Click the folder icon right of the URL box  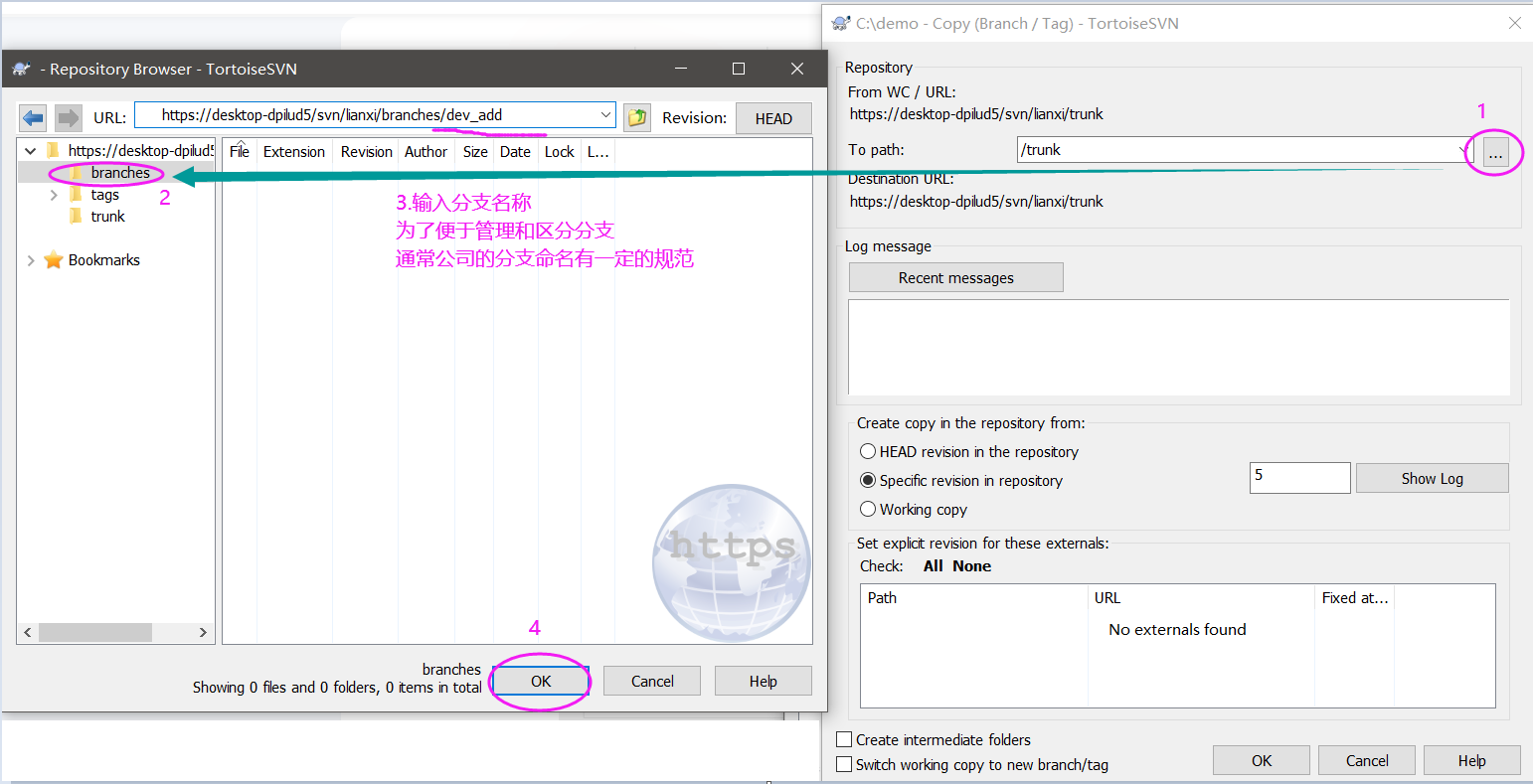click(x=637, y=117)
